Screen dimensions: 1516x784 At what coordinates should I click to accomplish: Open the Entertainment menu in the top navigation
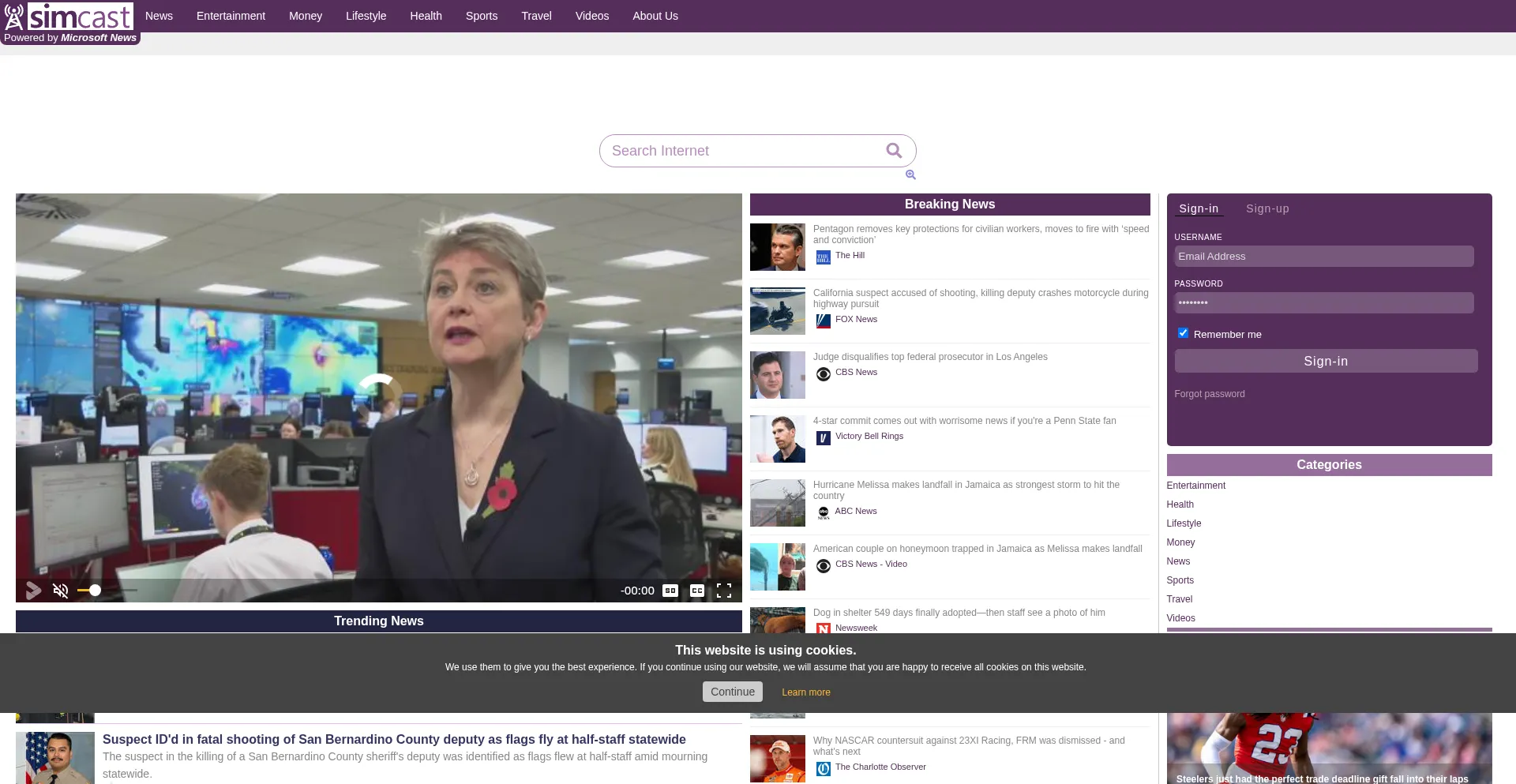231,16
